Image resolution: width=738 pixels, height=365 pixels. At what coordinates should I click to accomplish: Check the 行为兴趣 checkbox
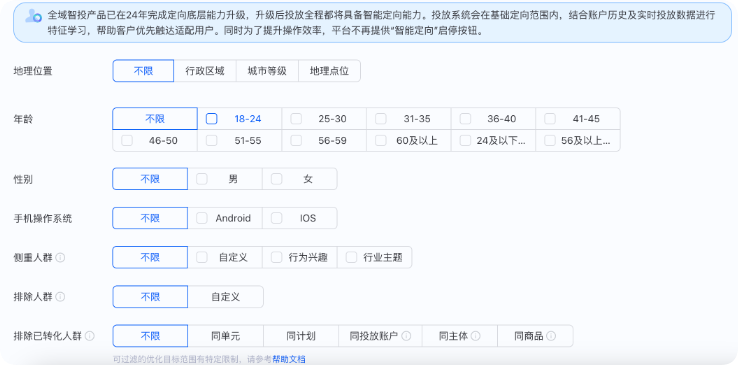pyautogui.click(x=277, y=257)
